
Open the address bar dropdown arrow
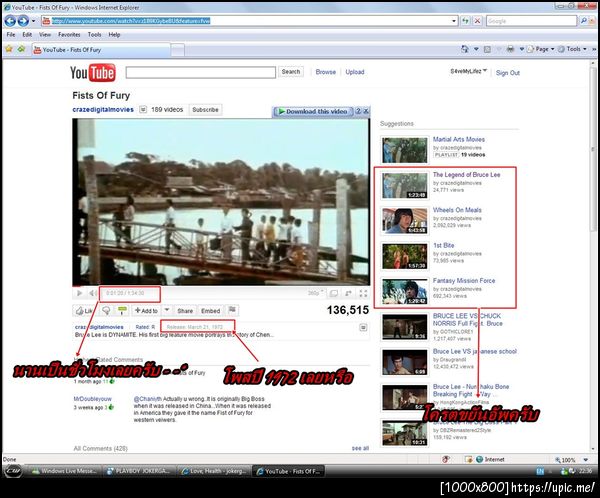pyautogui.click(x=454, y=21)
